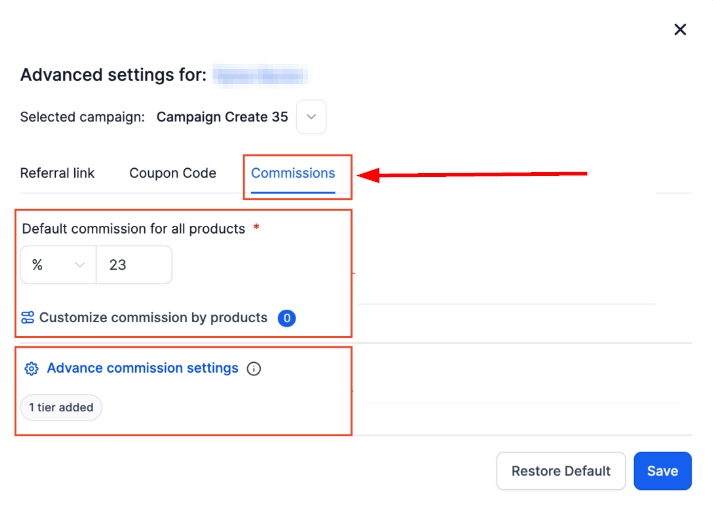
Task: Switch to the Referral link tab
Action: click(x=57, y=173)
